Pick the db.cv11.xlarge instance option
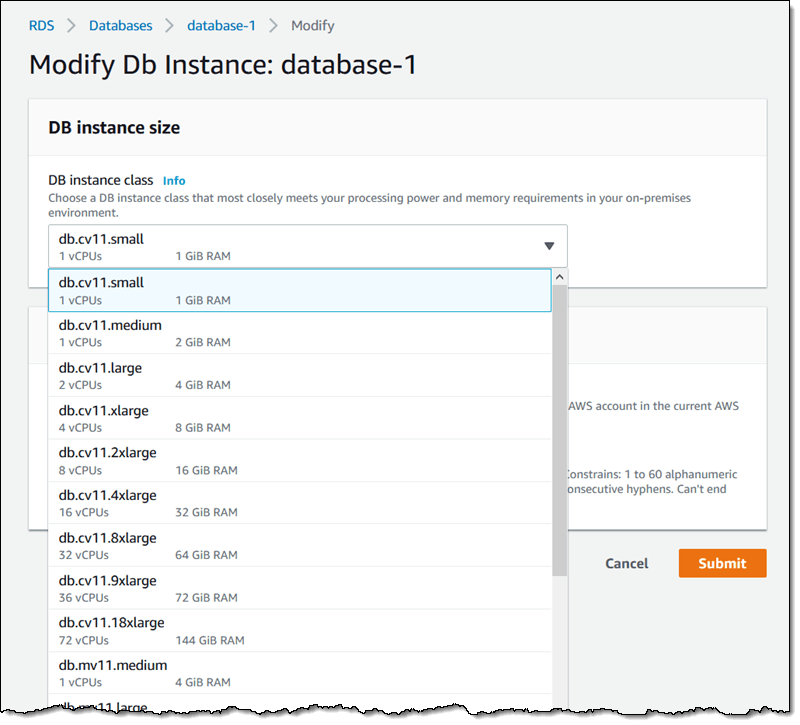The image size is (800, 725). [300, 418]
